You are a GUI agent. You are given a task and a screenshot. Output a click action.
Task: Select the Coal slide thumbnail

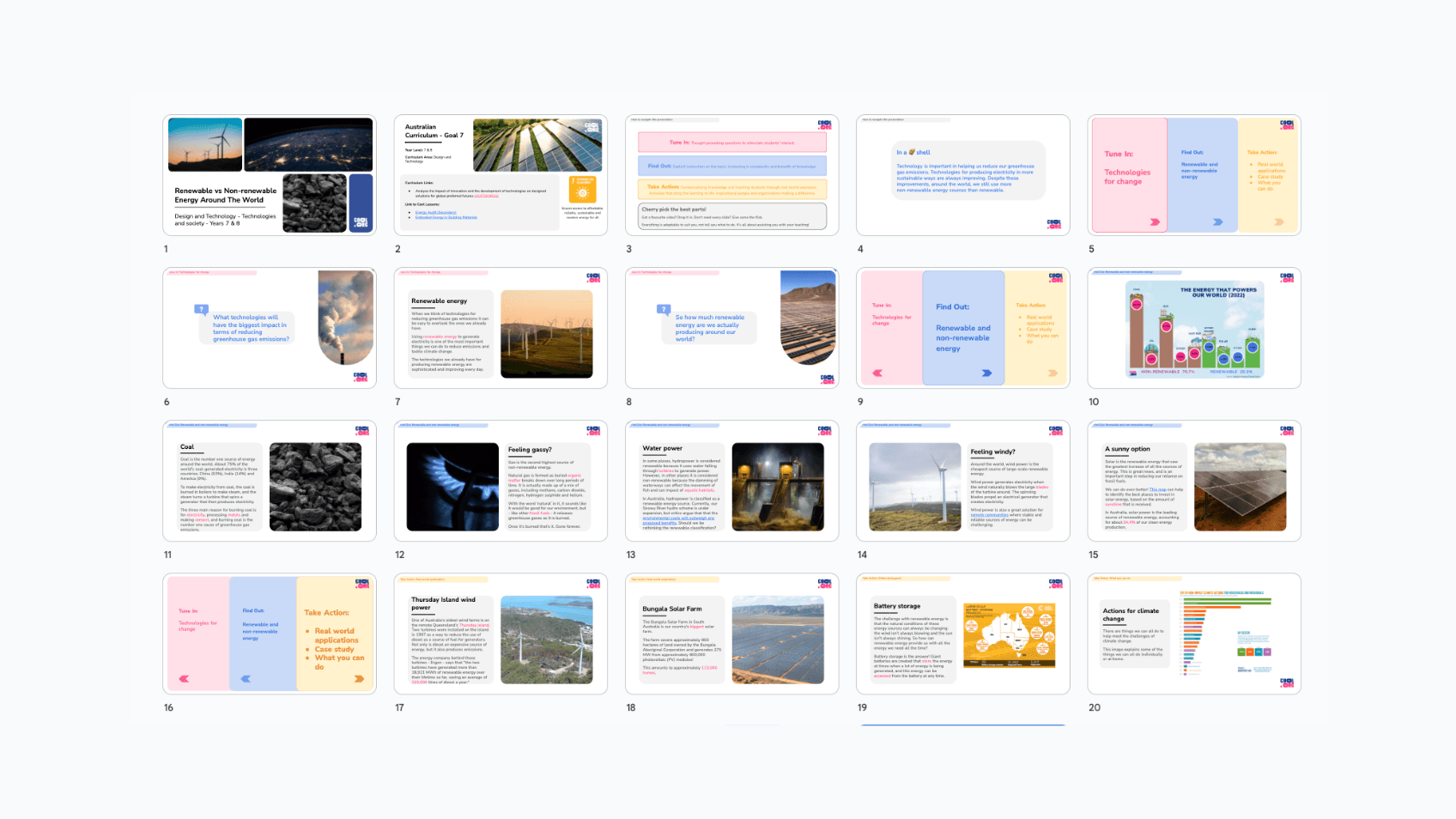click(270, 481)
